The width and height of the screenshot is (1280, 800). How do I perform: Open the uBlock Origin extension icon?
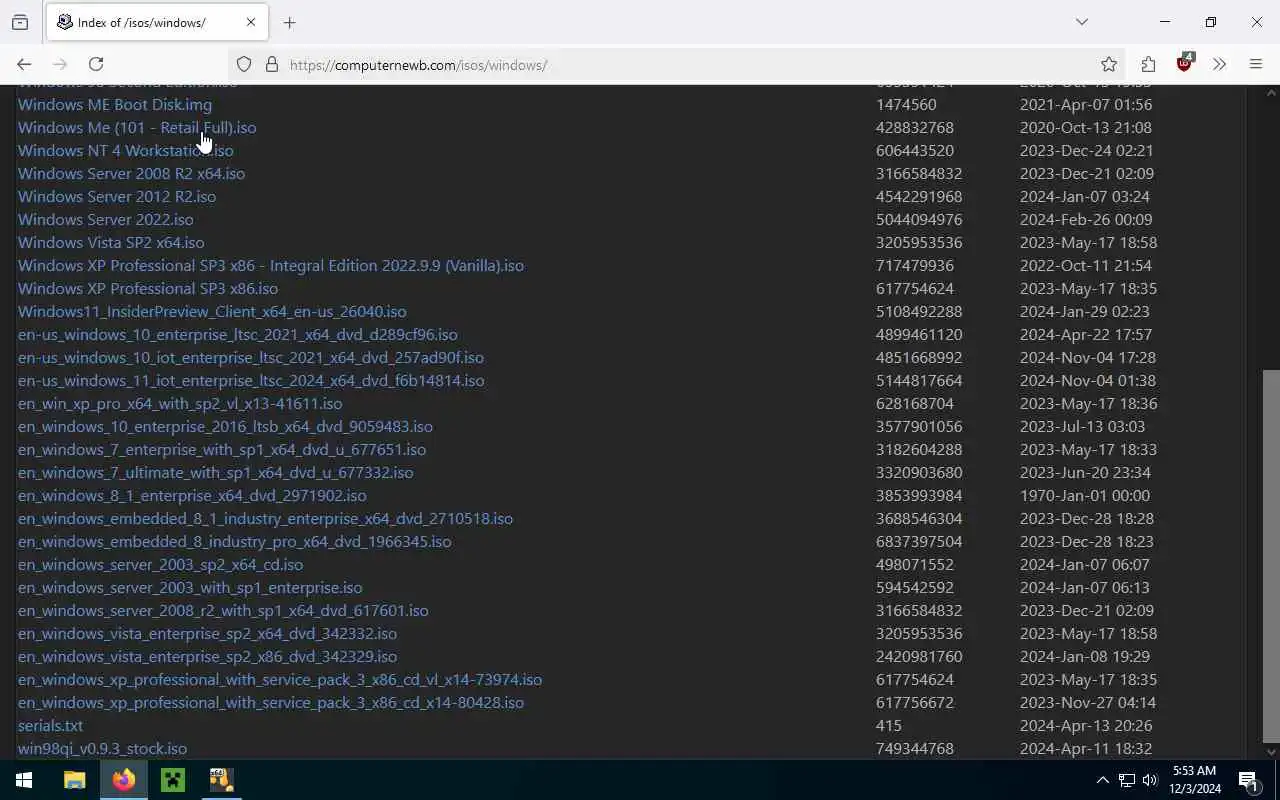point(1185,63)
